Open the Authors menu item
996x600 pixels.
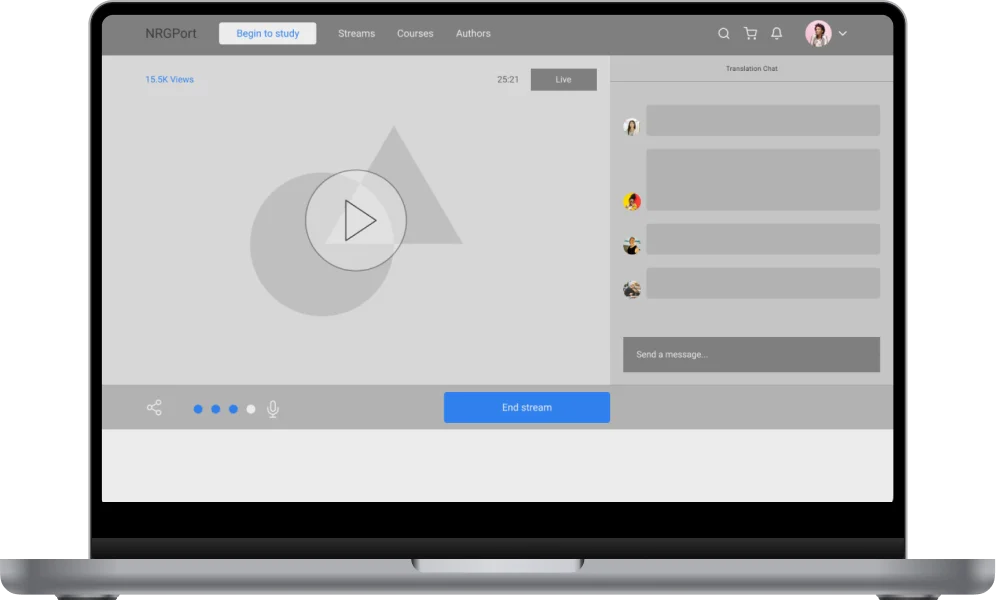click(473, 34)
